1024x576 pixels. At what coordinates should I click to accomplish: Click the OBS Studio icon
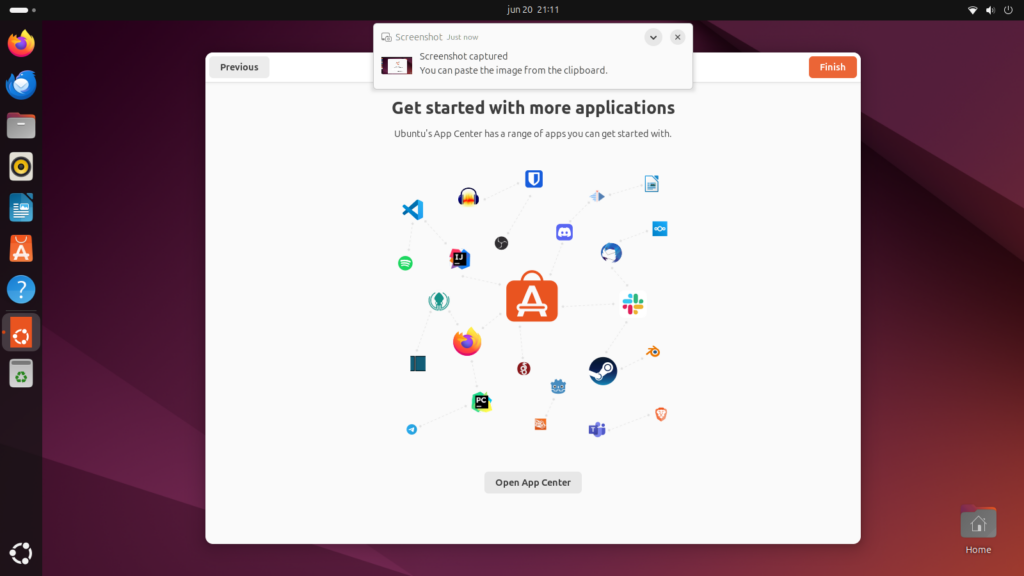tap(501, 243)
